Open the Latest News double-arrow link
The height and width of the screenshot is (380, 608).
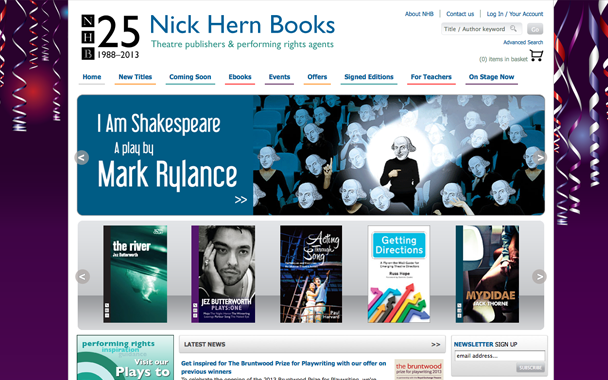click(436, 344)
